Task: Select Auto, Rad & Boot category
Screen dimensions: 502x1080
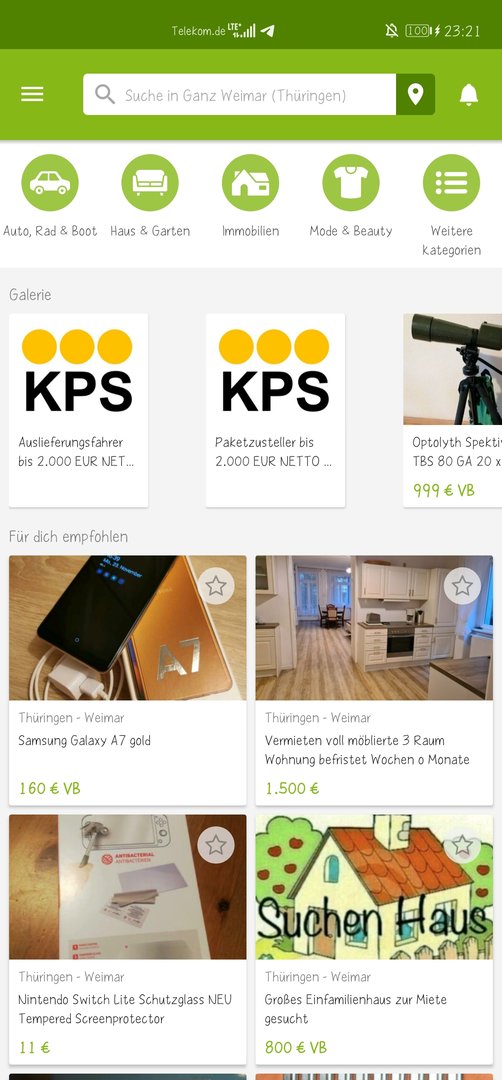Action: 50,196
